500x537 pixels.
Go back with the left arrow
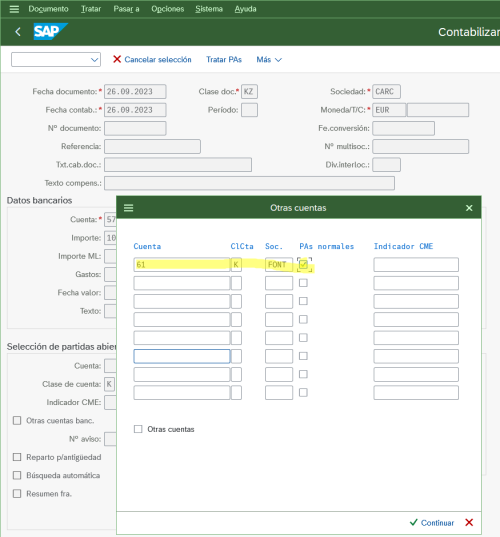[18, 32]
